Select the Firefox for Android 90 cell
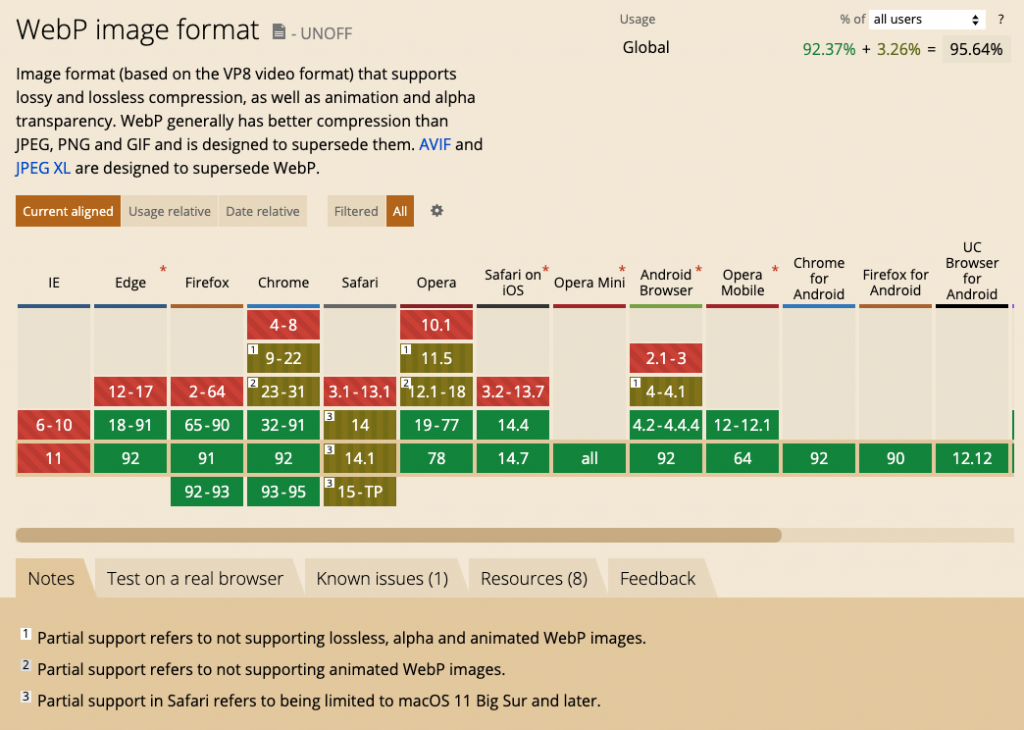1024x730 pixels. click(x=895, y=458)
